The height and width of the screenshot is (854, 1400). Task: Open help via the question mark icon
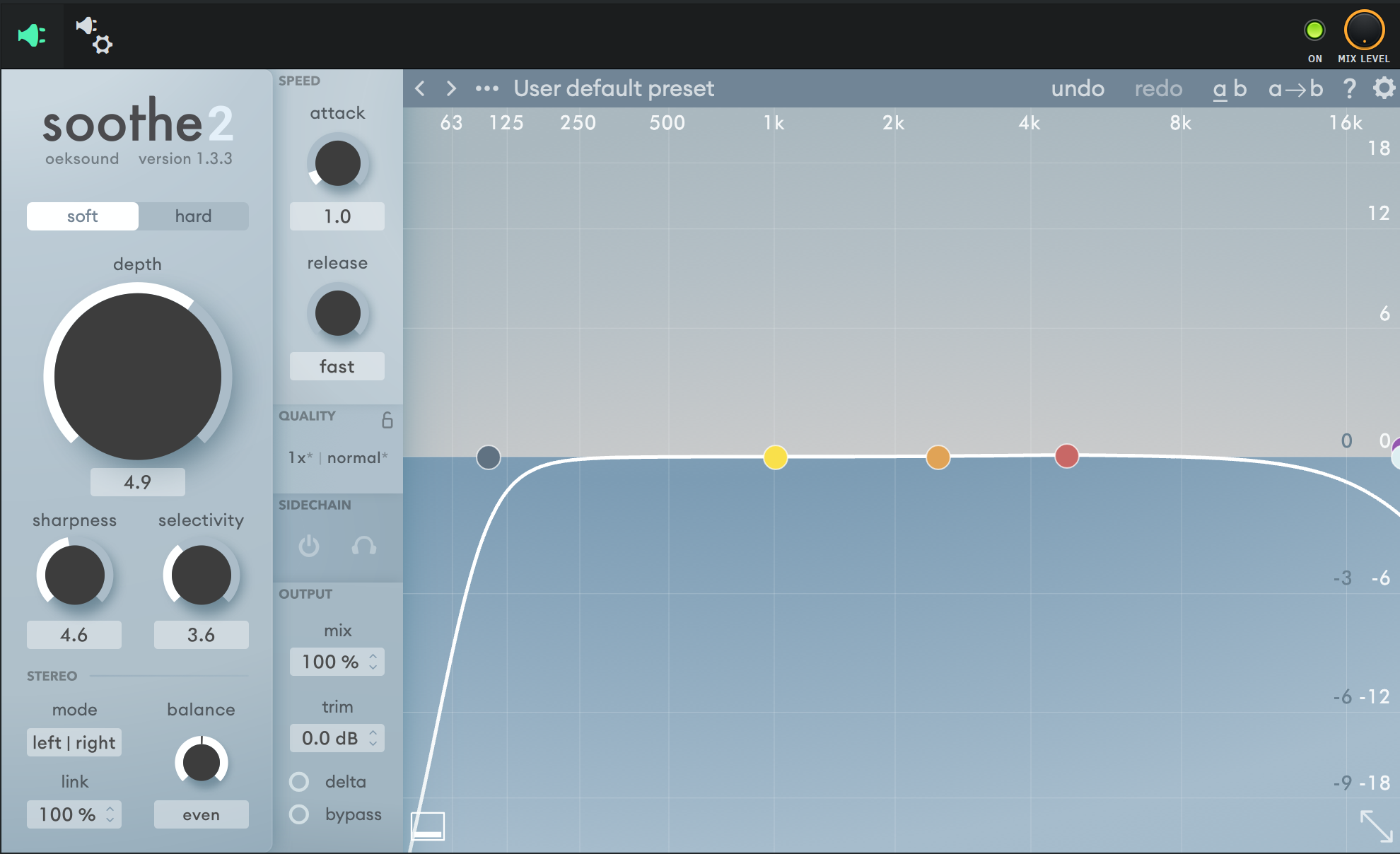1349,88
